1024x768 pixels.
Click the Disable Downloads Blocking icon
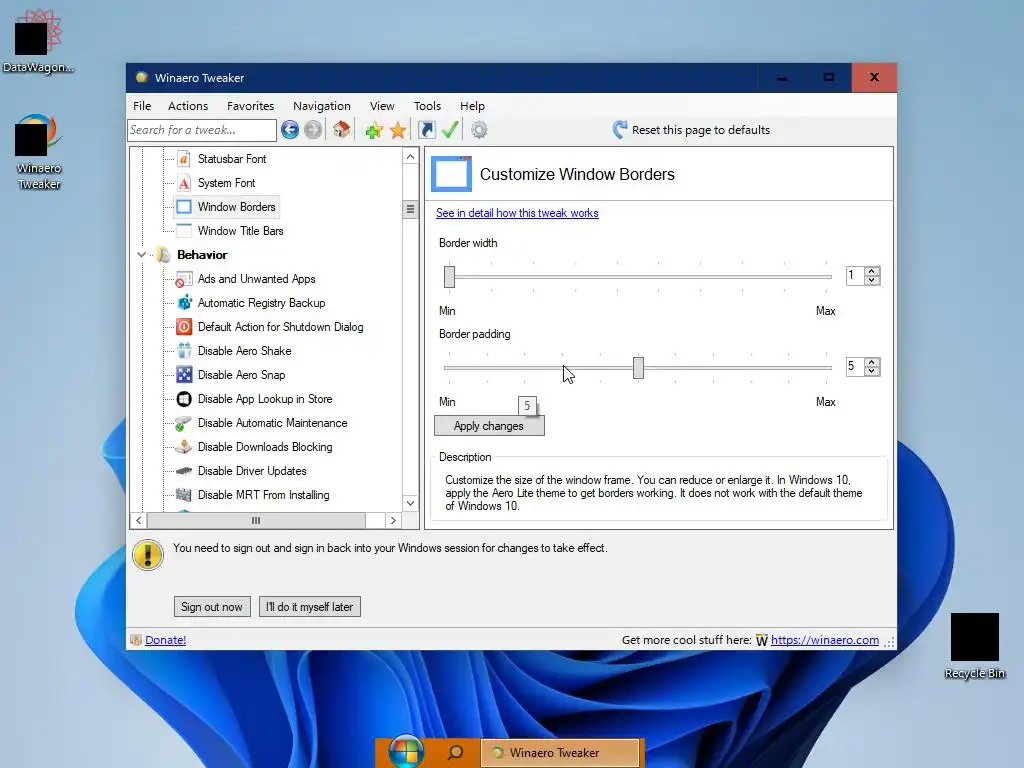coord(184,447)
